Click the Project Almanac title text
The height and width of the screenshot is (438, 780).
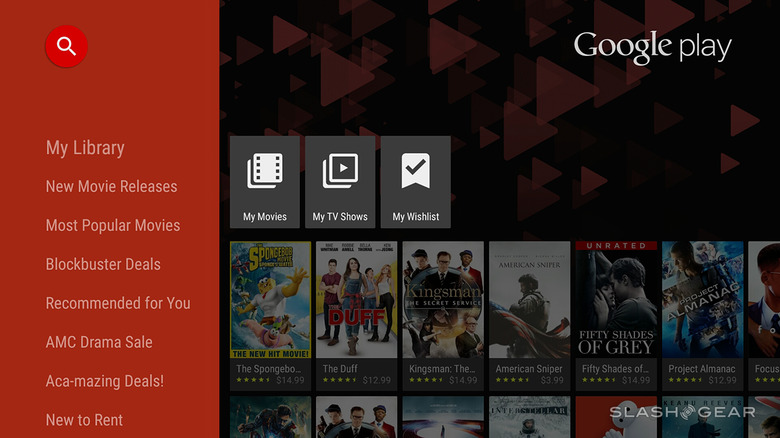pos(702,369)
